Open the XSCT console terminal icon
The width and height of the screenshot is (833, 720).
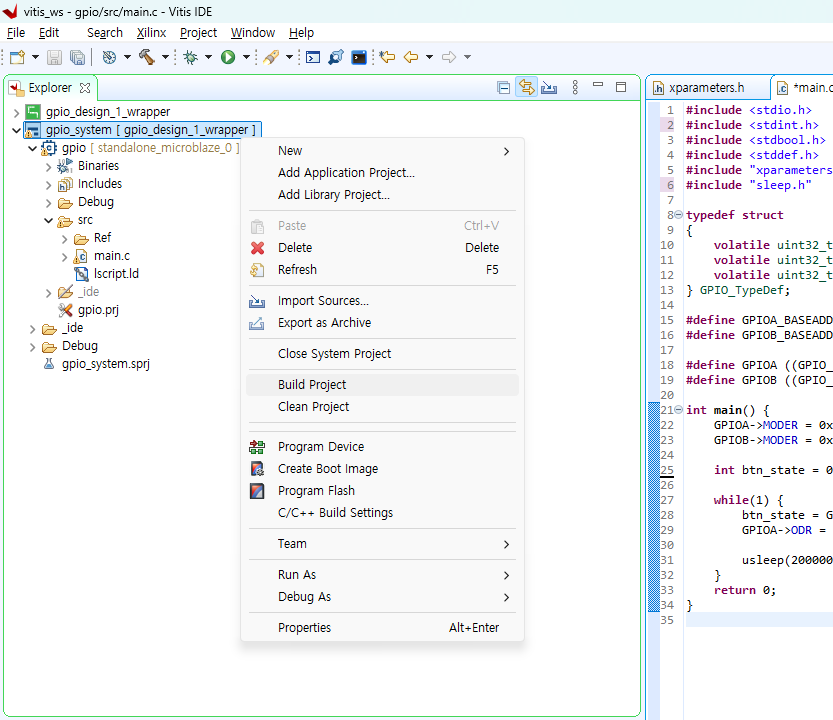tap(359, 57)
